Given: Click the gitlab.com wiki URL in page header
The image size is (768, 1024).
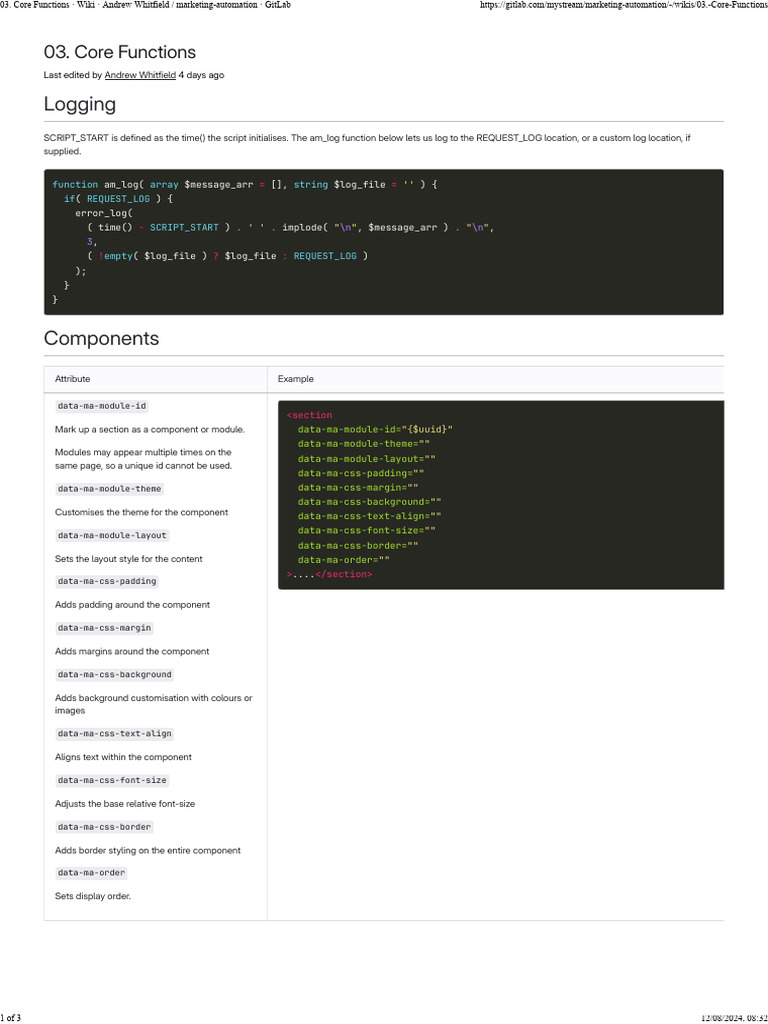Looking at the screenshot, I should [623, 5].
